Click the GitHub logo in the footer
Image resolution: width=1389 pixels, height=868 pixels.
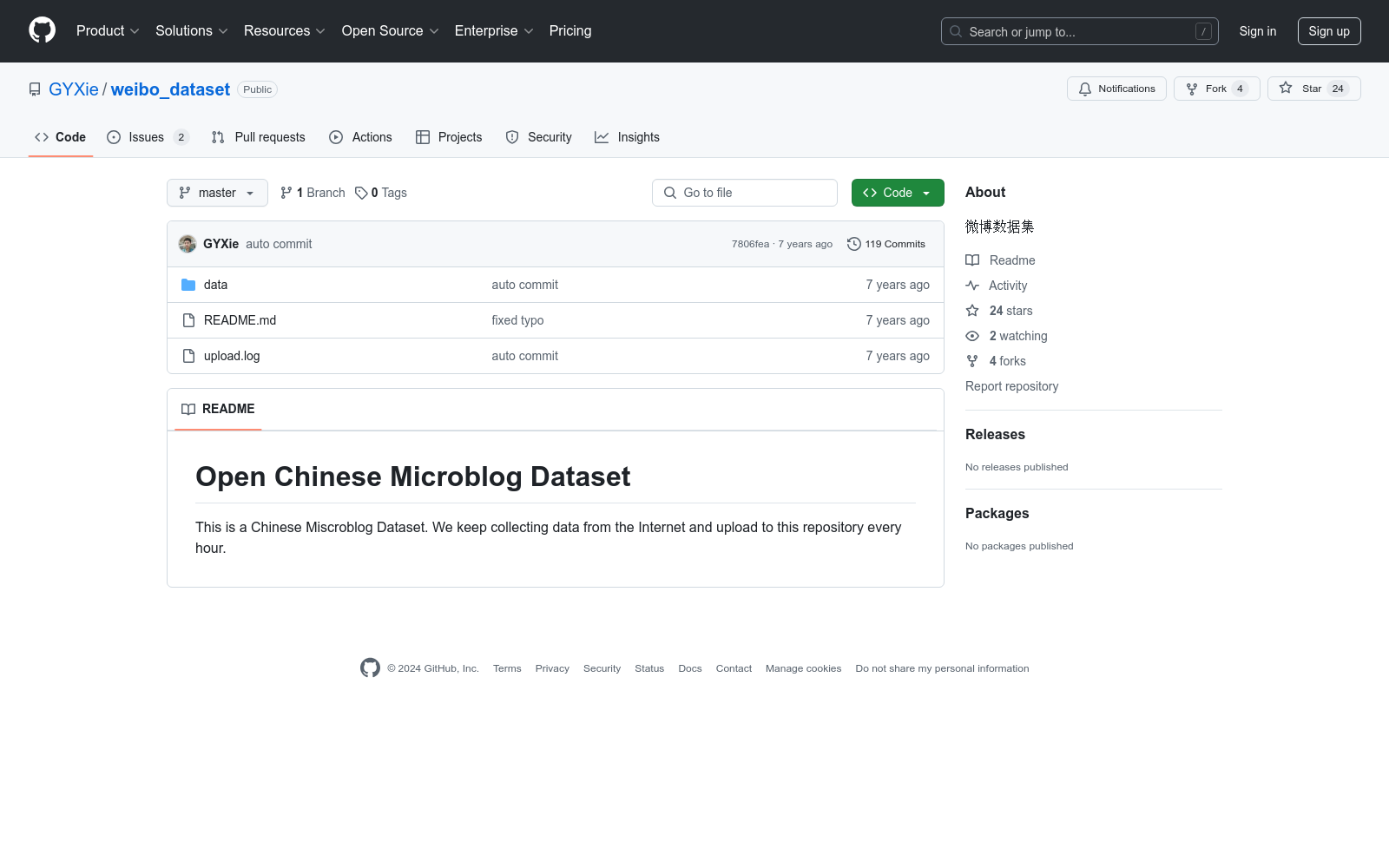pos(371,667)
